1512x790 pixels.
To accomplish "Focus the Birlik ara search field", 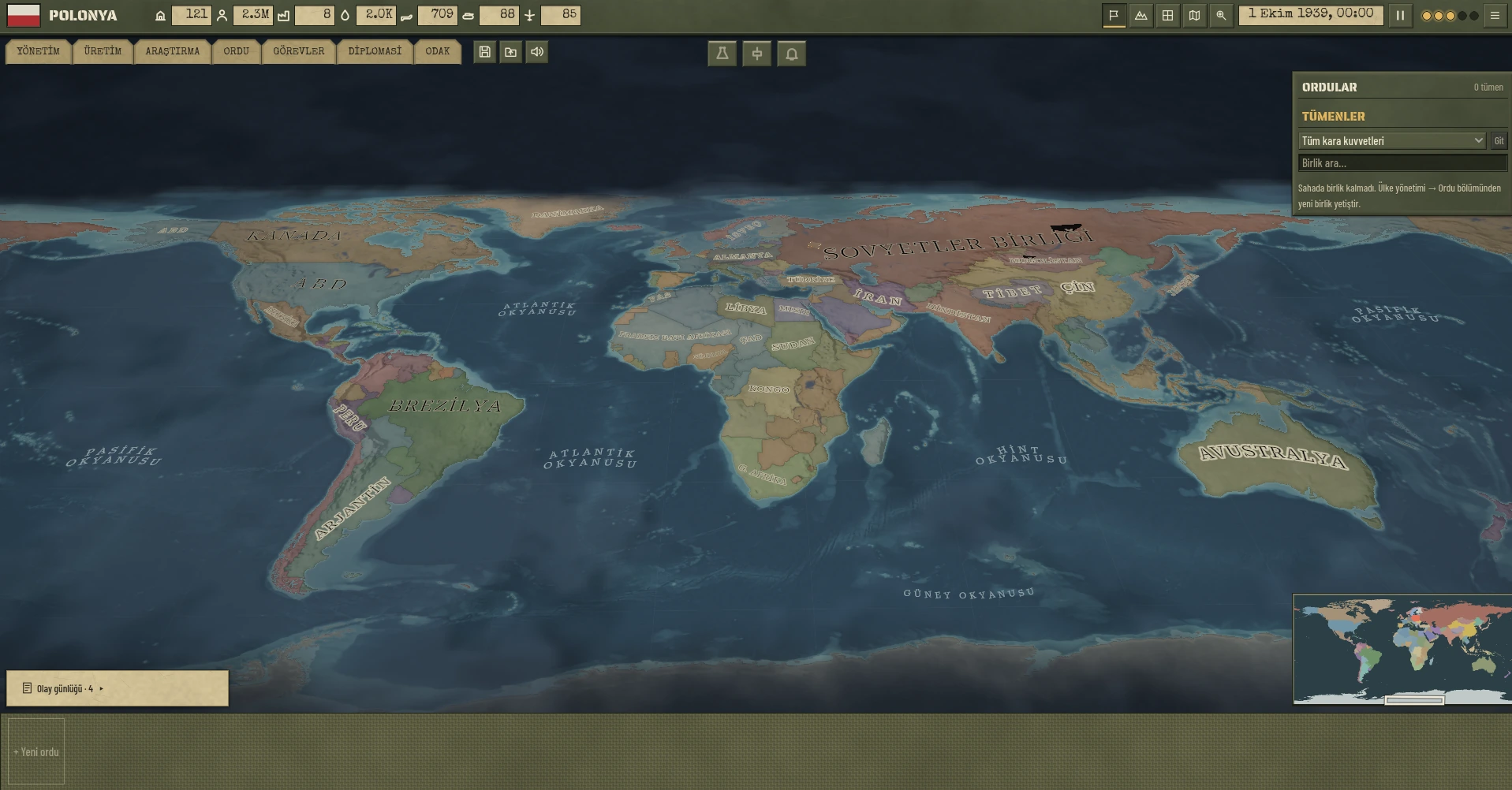I will [1402, 163].
